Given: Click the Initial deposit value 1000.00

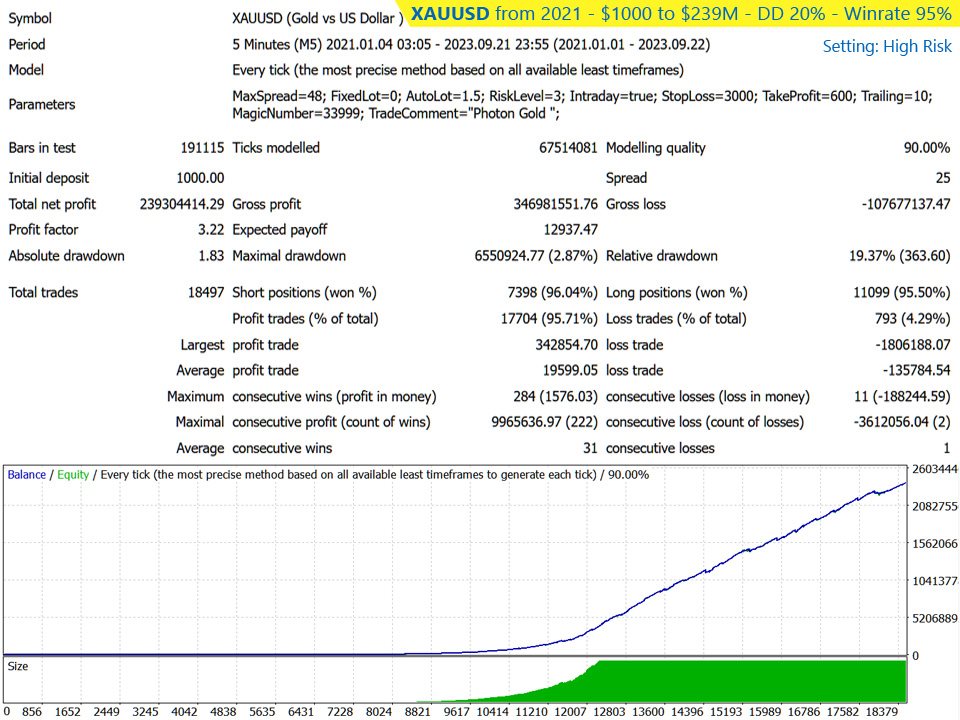Looking at the screenshot, I should [200, 178].
